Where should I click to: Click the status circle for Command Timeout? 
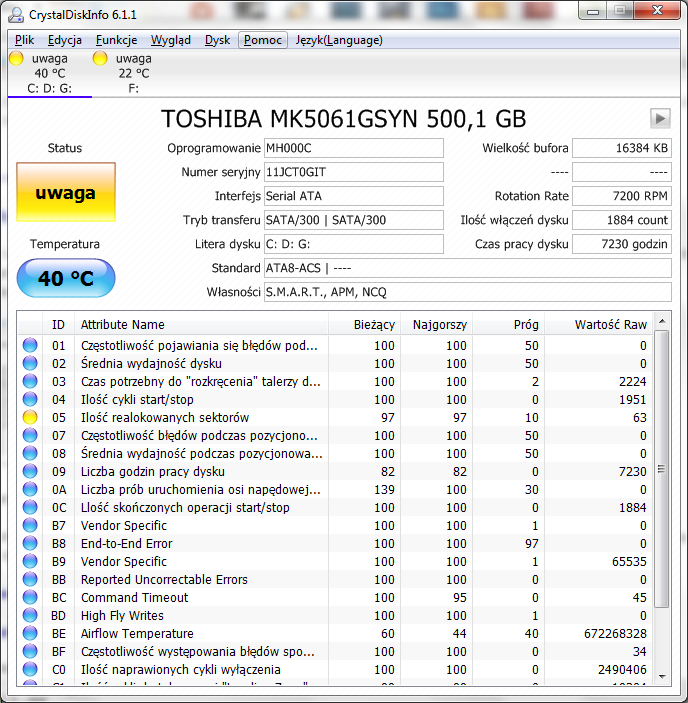[30, 597]
